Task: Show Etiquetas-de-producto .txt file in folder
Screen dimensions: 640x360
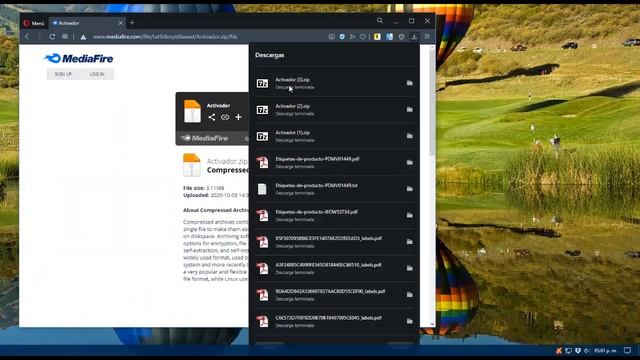Action: [409, 189]
